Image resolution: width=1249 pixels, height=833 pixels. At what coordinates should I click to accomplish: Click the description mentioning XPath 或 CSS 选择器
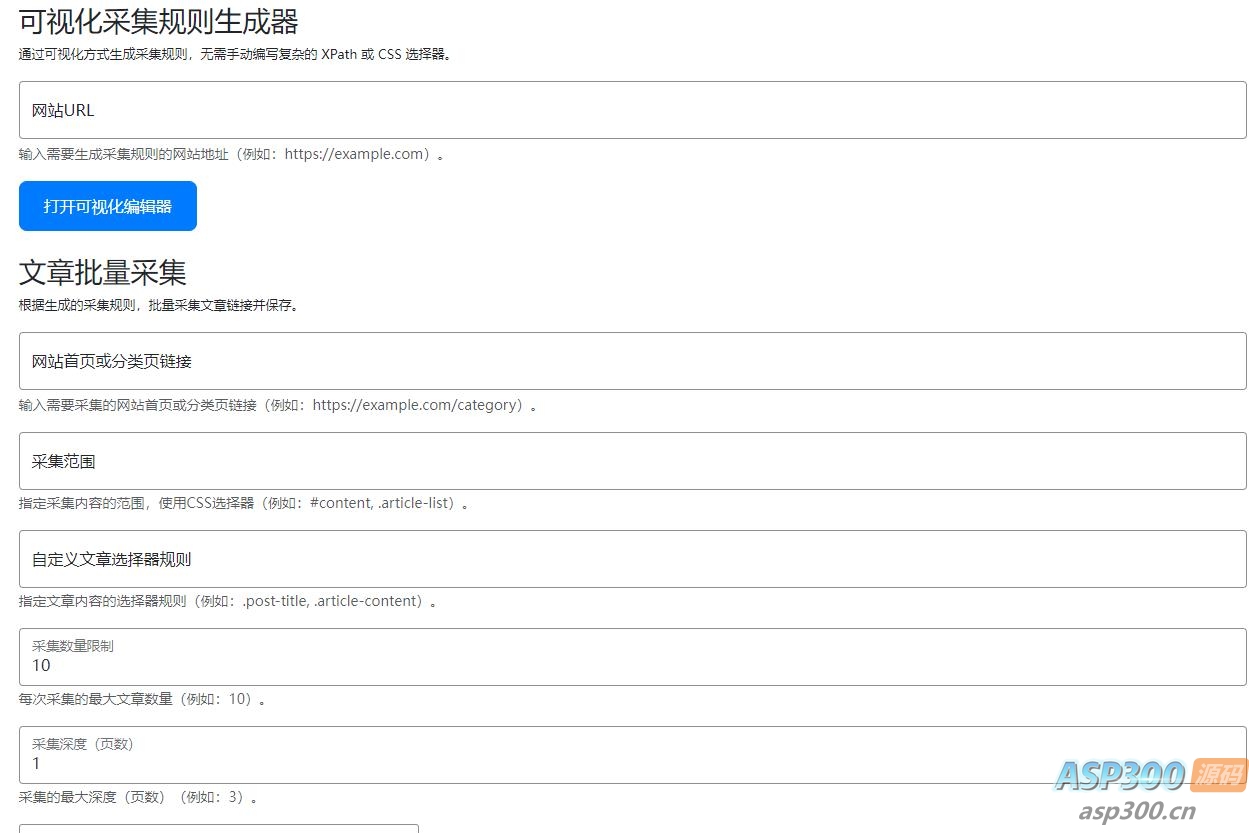click(x=236, y=55)
